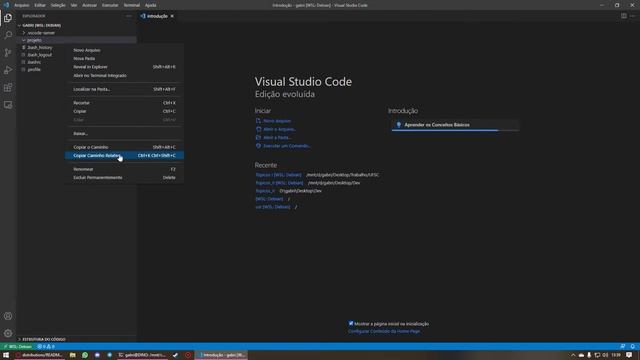Choose Renomear in context menu
The width and height of the screenshot is (640, 360).
coord(124,169)
